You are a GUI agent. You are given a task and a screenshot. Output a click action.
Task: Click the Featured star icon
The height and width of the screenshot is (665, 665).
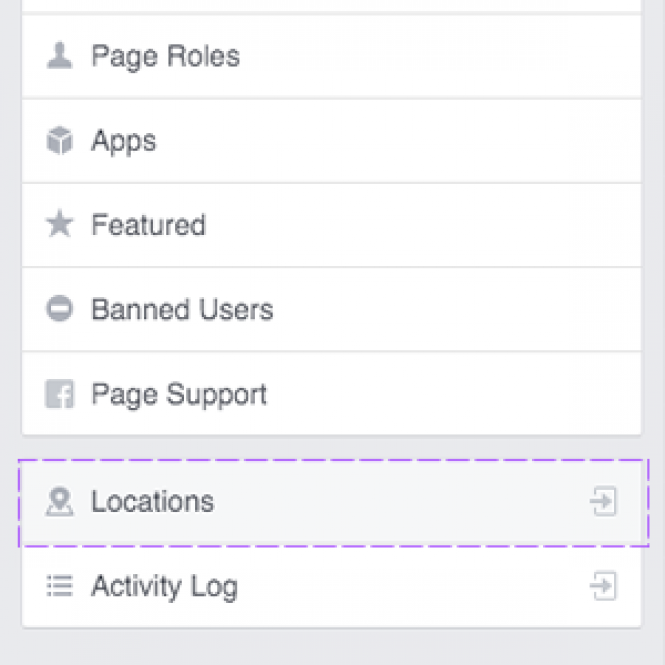pyautogui.click(x=59, y=224)
